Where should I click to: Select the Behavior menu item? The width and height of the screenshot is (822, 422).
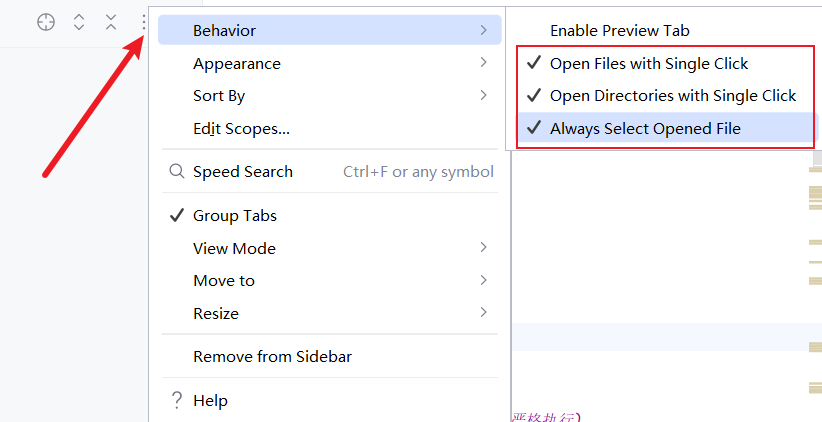click(x=224, y=31)
